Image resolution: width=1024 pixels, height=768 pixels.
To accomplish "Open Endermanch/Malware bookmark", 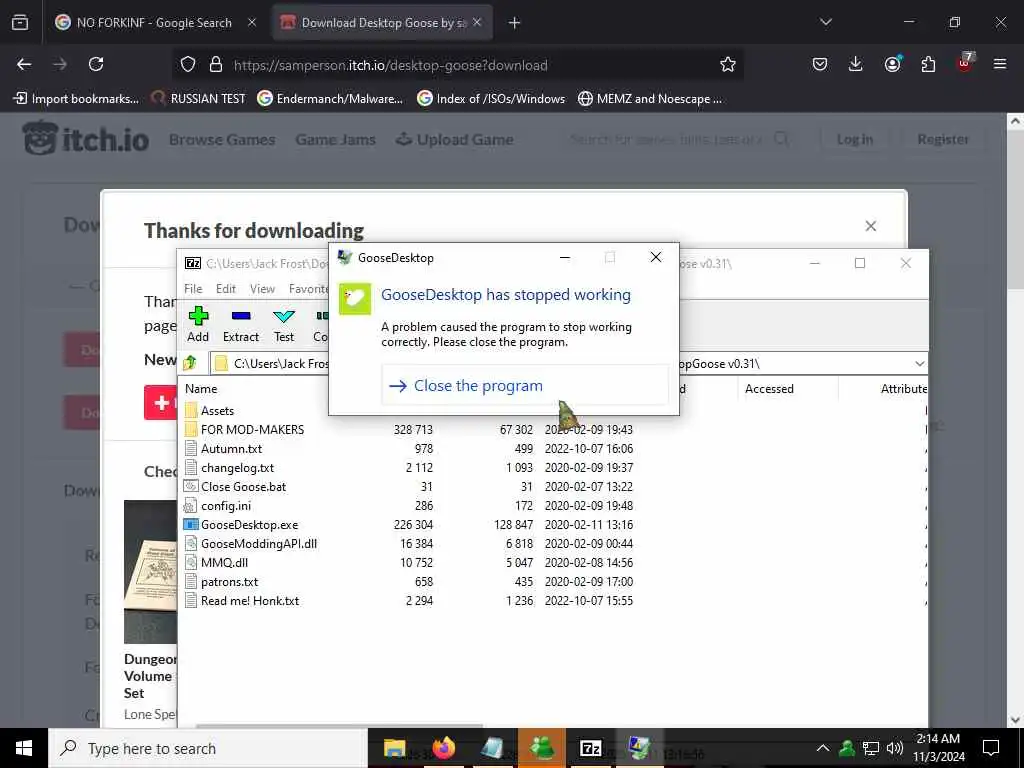I will pos(330,99).
